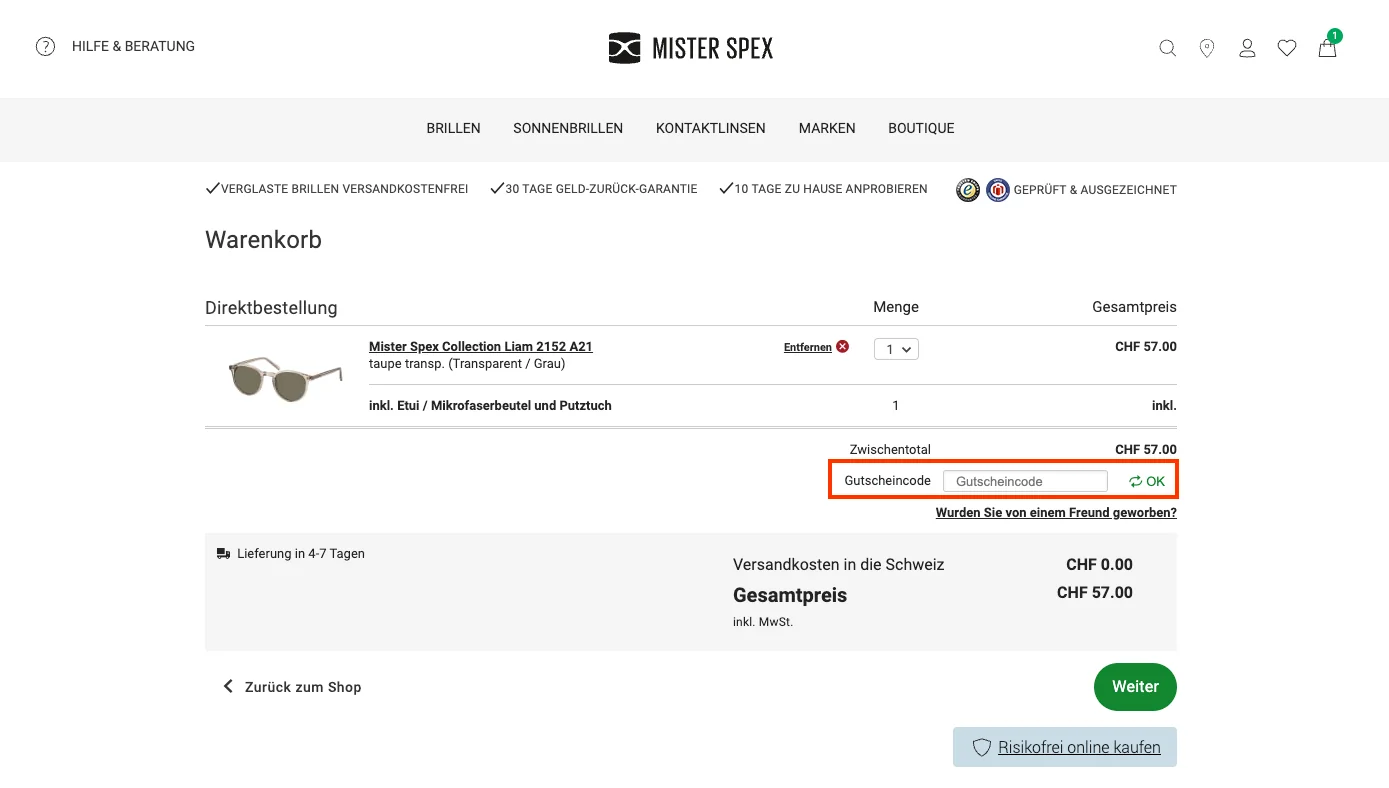Open the MARKEN menu
Viewport: 1389px width, 788px height.
click(827, 128)
